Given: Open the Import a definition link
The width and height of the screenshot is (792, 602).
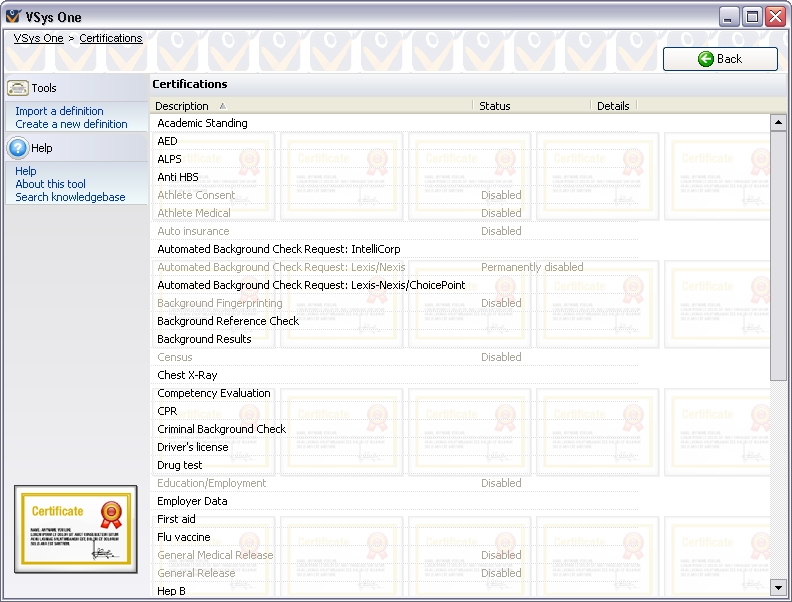Looking at the screenshot, I should pos(59,111).
